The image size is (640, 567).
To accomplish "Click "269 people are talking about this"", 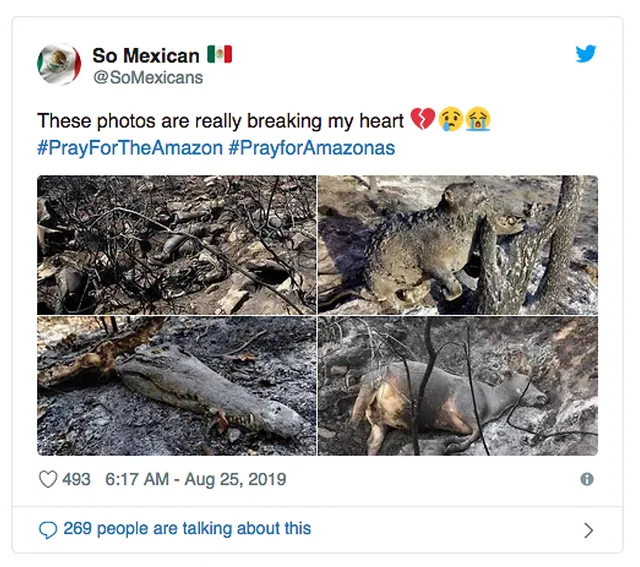I will pos(187,529).
